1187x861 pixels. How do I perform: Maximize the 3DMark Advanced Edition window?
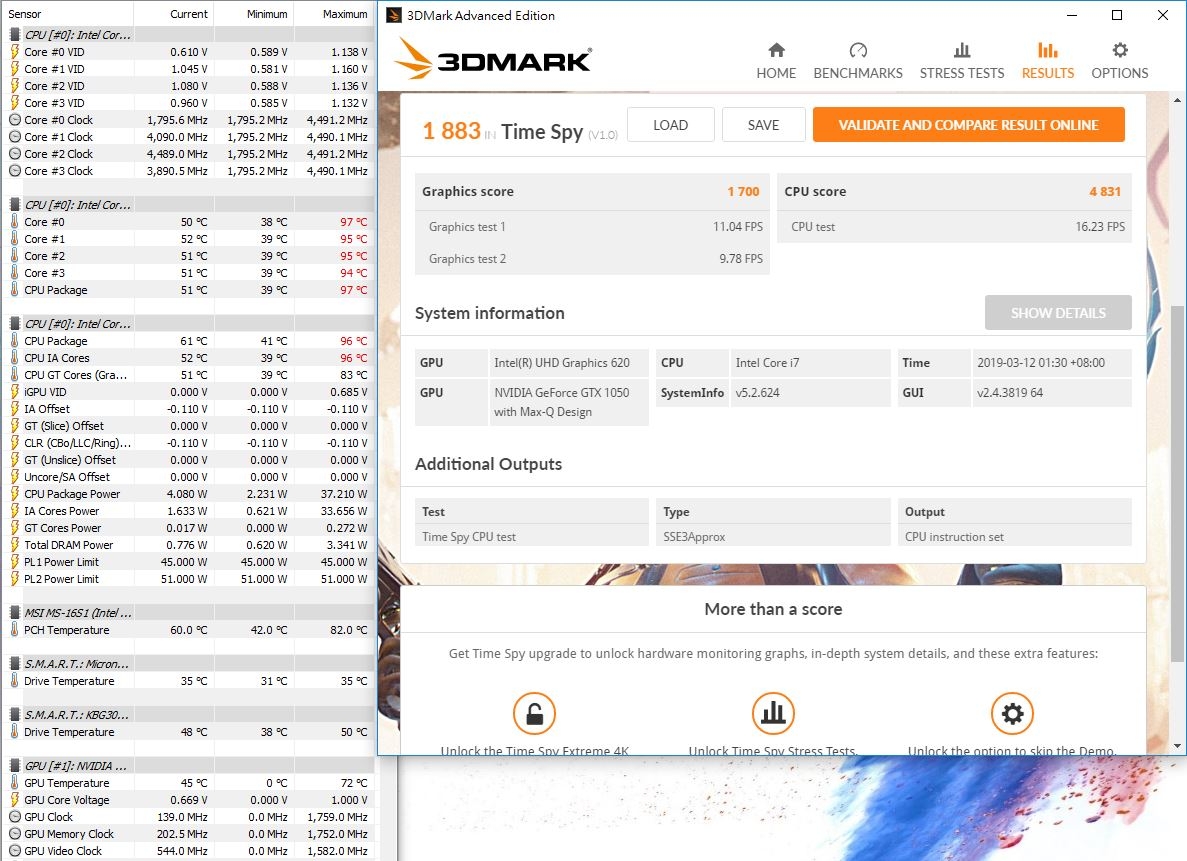coord(1117,15)
